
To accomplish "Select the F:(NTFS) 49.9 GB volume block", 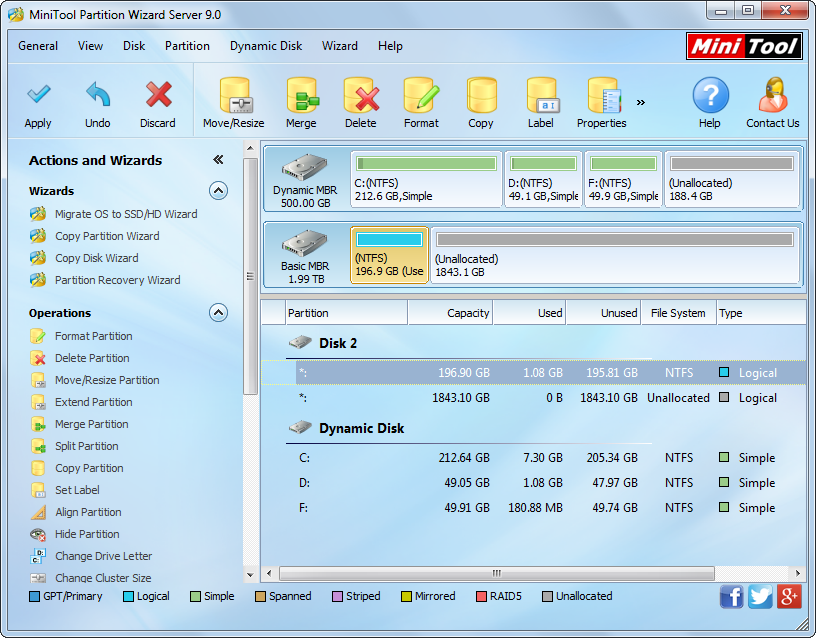I will point(623,179).
